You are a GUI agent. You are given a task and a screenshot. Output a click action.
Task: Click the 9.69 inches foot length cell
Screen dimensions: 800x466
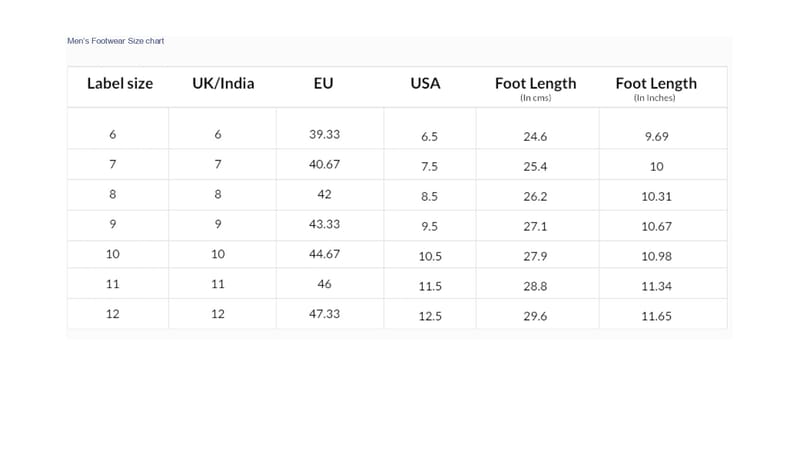pyautogui.click(x=656, y=137)
